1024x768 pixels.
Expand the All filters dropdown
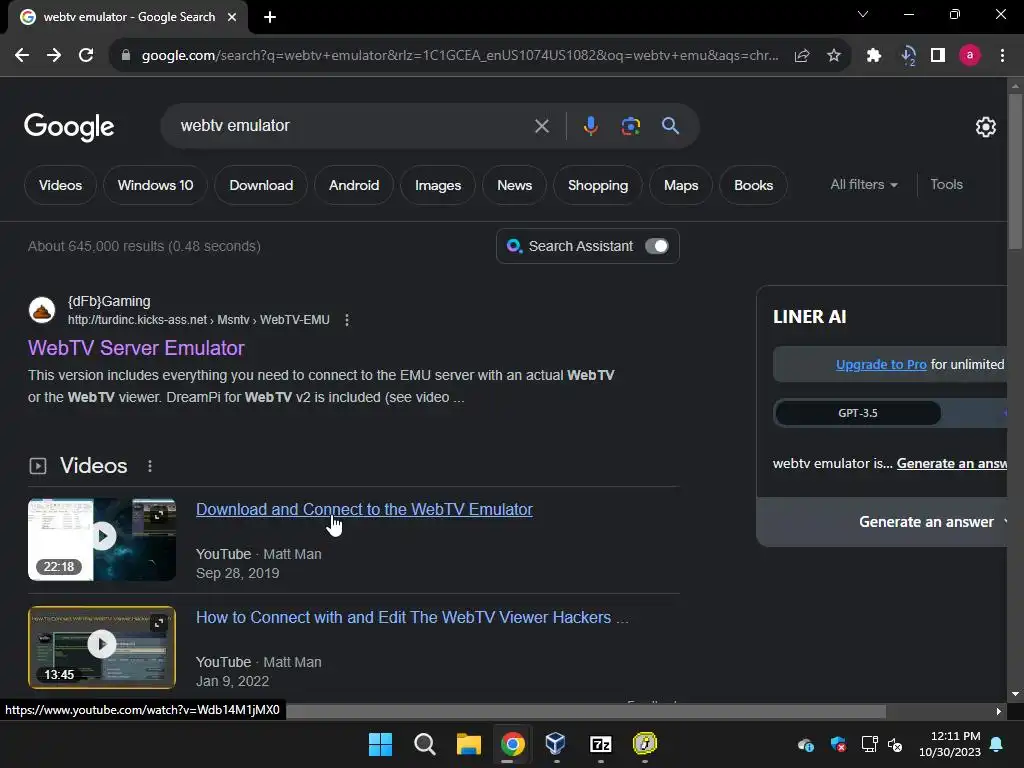863,185
